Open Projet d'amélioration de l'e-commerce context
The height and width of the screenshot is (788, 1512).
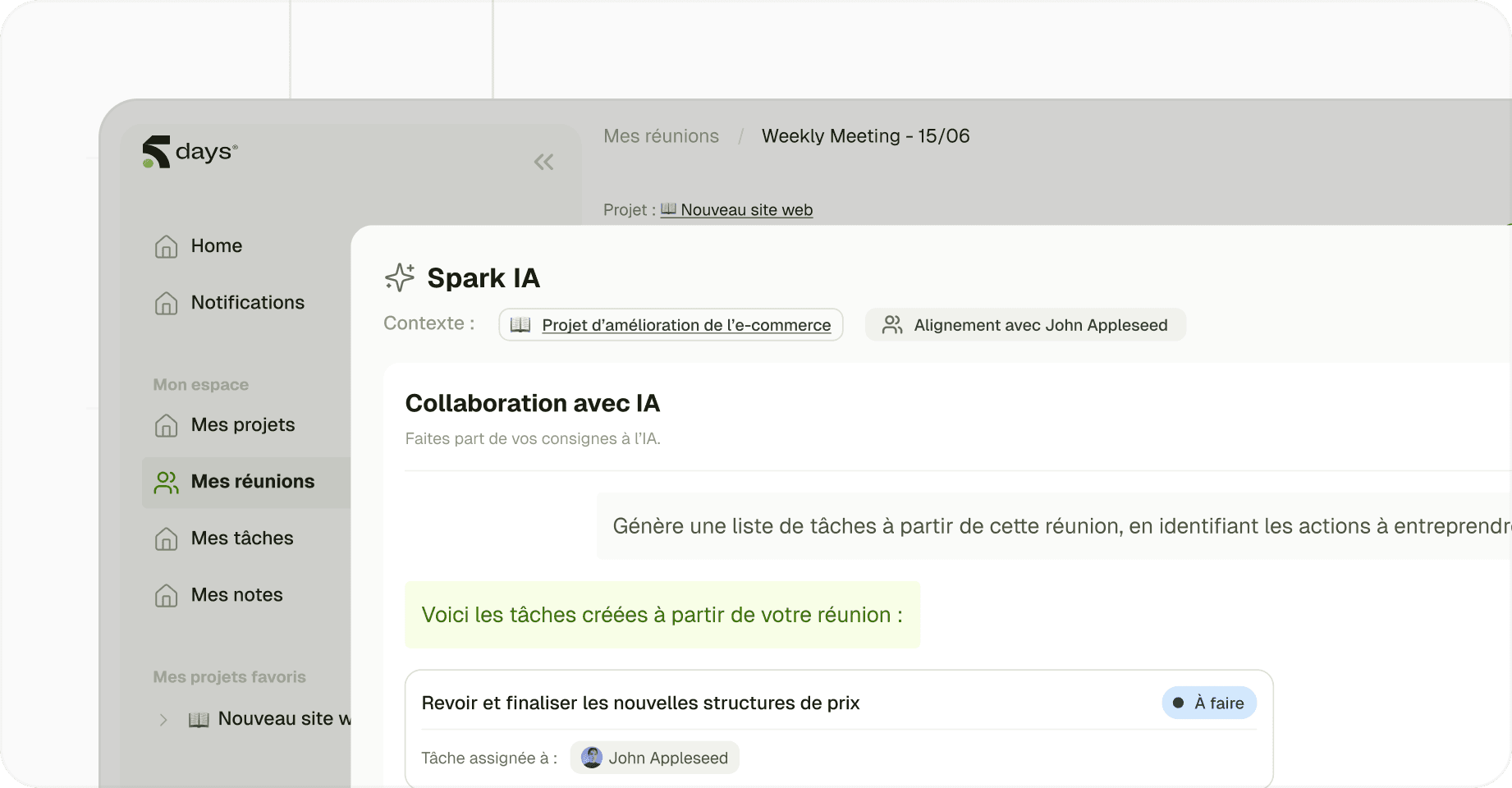pyautogui.click(x=671, y=325)
